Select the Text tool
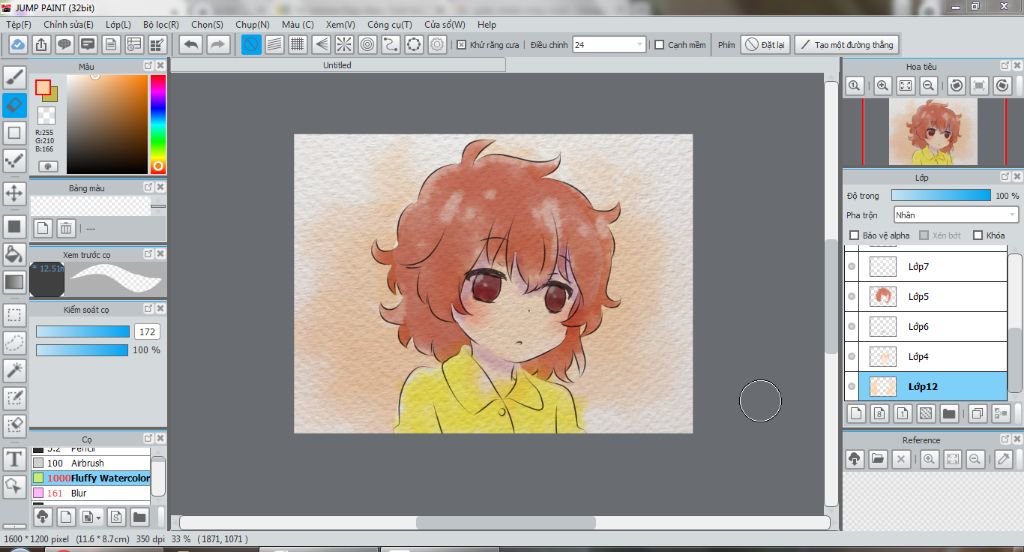Viewport: 1024px width, 552px height. click(14, 459)
